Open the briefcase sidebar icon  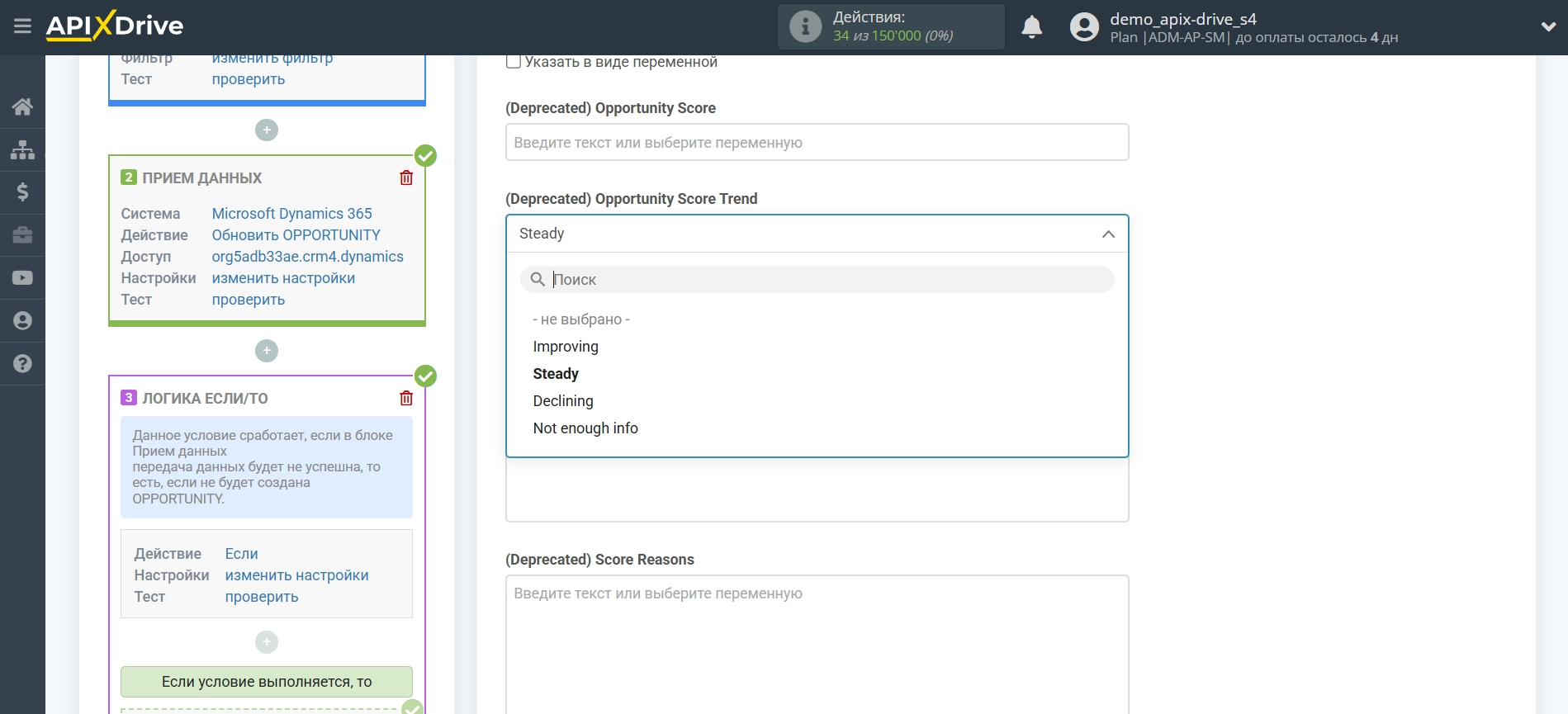22,235
